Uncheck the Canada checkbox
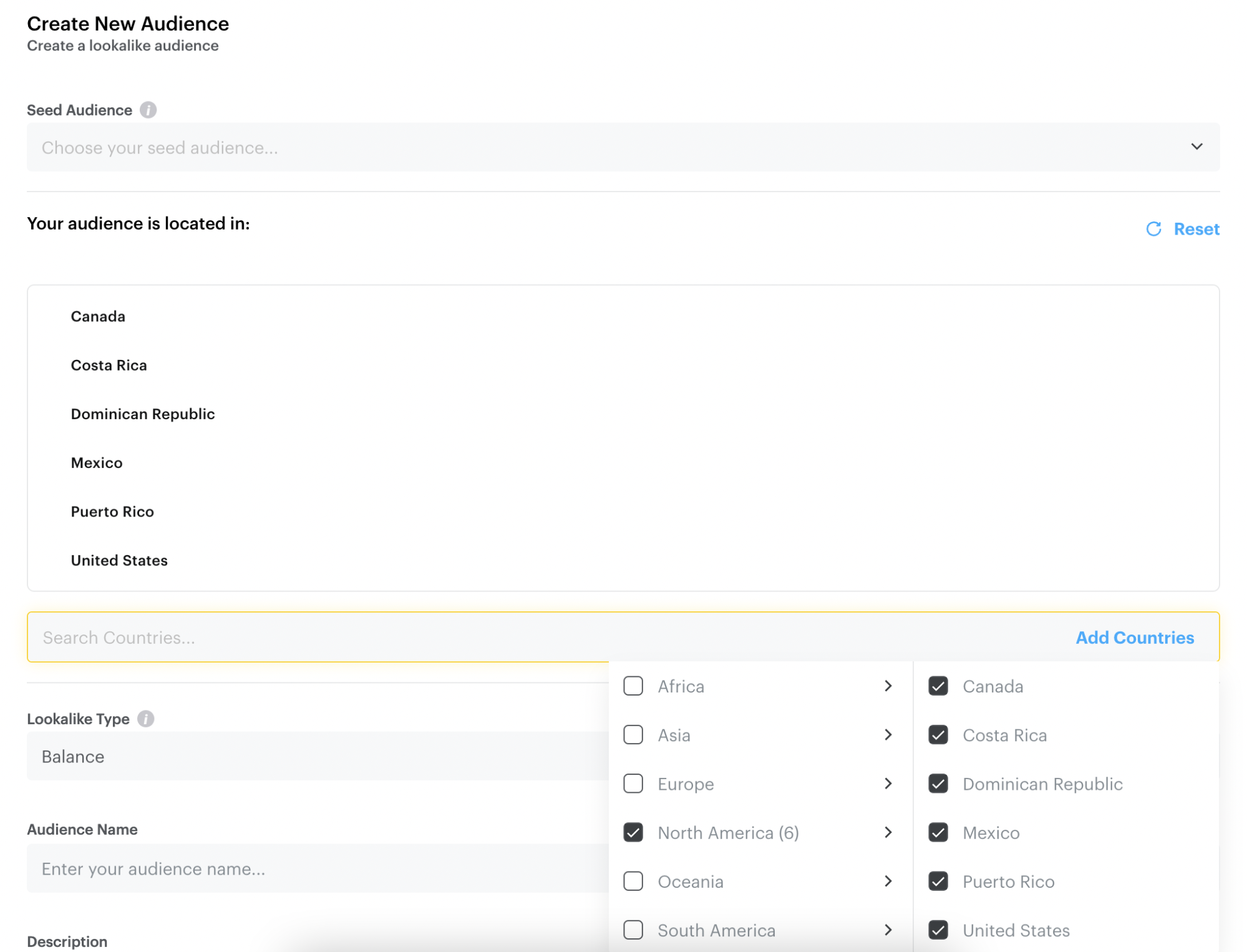The width and height of the screenshot is (1247, 952). [938, 686]
